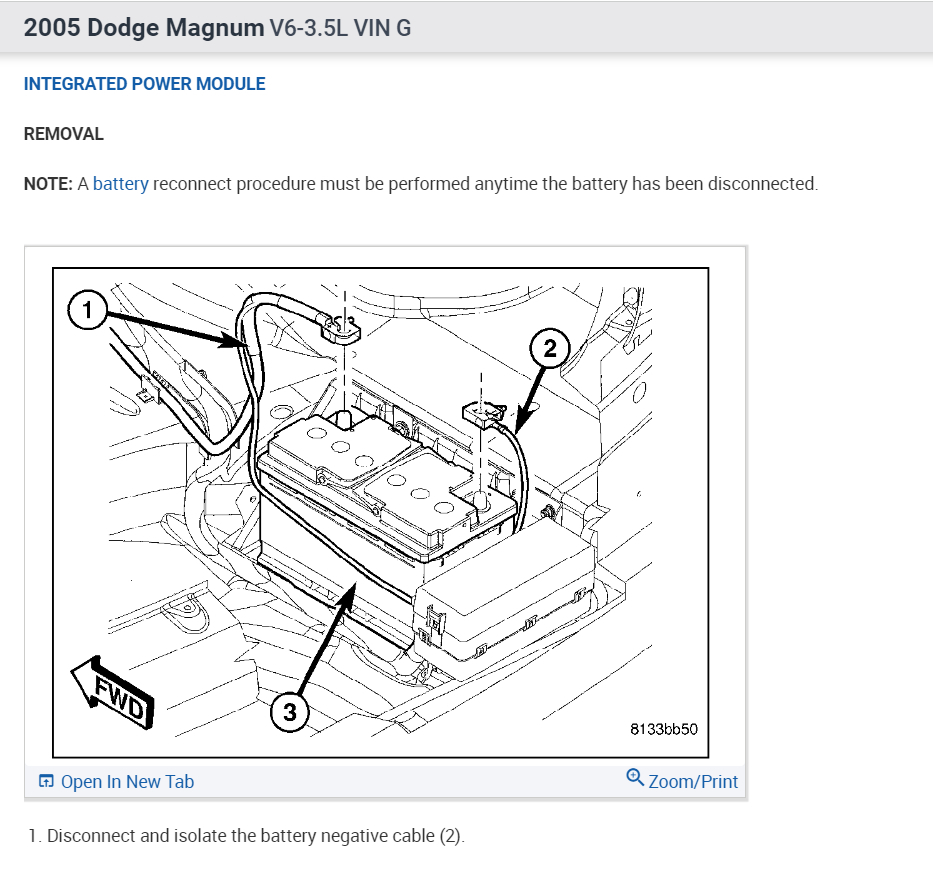This screenshot has width=933, height=877.
Task: Click the 'V6-3.5L VIN G' engine text
Action: [340, 28]
